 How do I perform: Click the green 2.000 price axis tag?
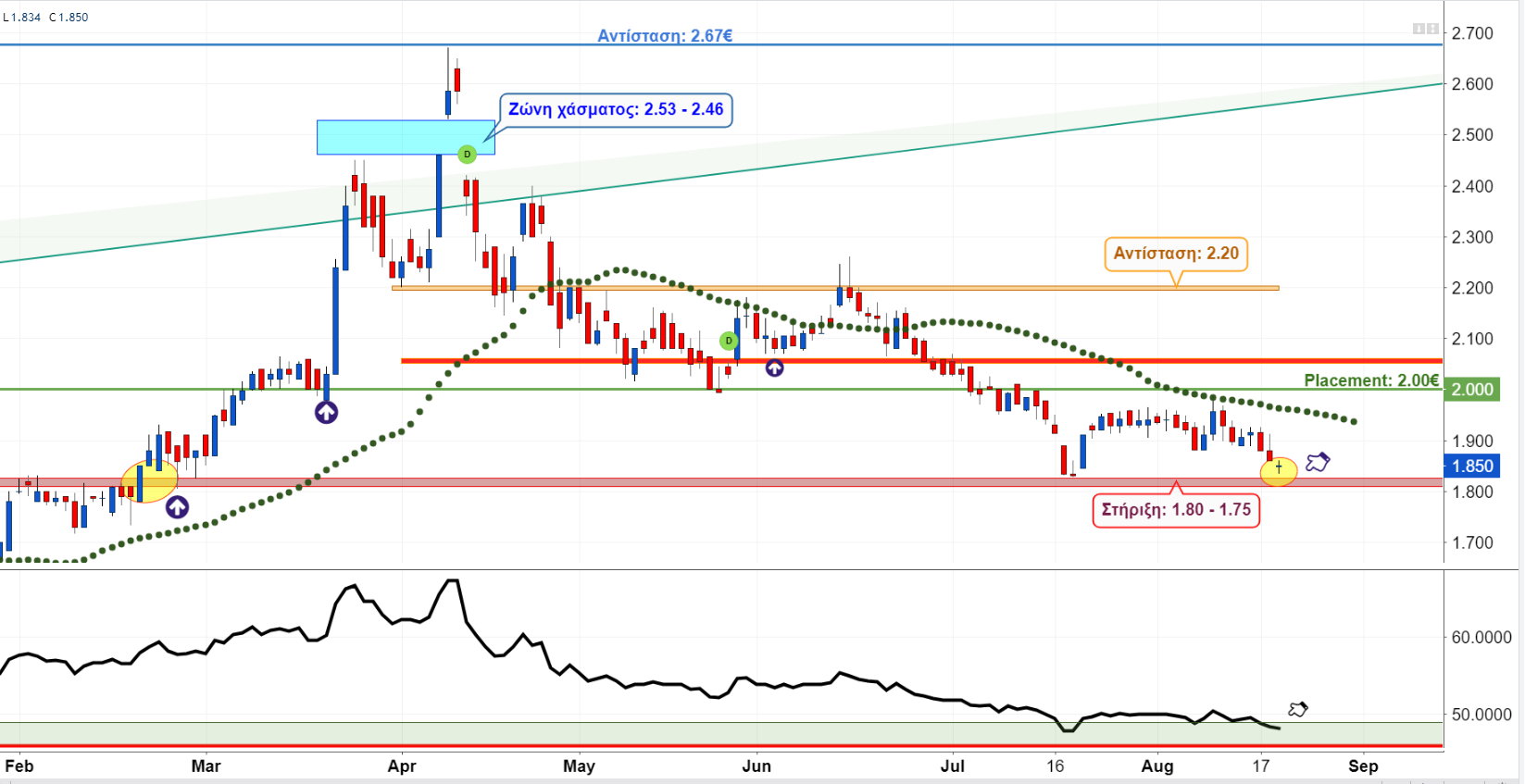[1471, 390]
